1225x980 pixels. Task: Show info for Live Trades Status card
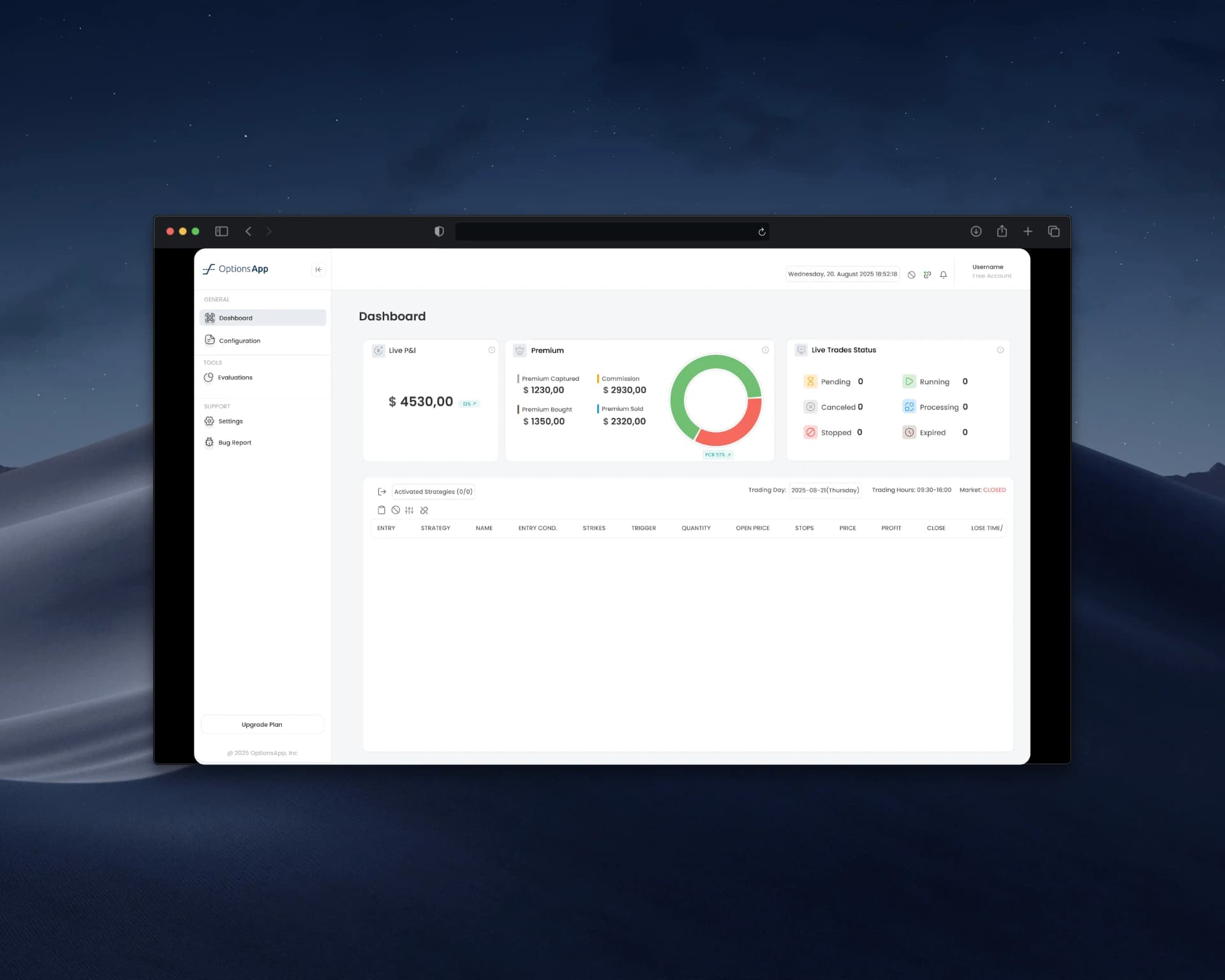1000,350
